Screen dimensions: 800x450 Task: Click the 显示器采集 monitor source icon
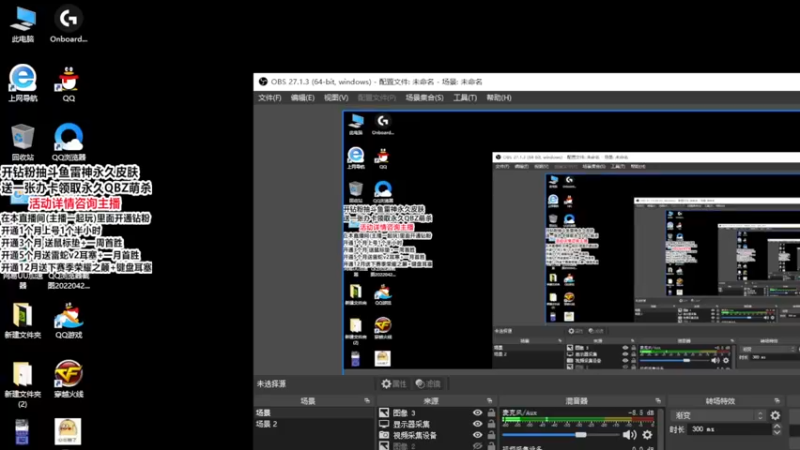click(384, 424)
